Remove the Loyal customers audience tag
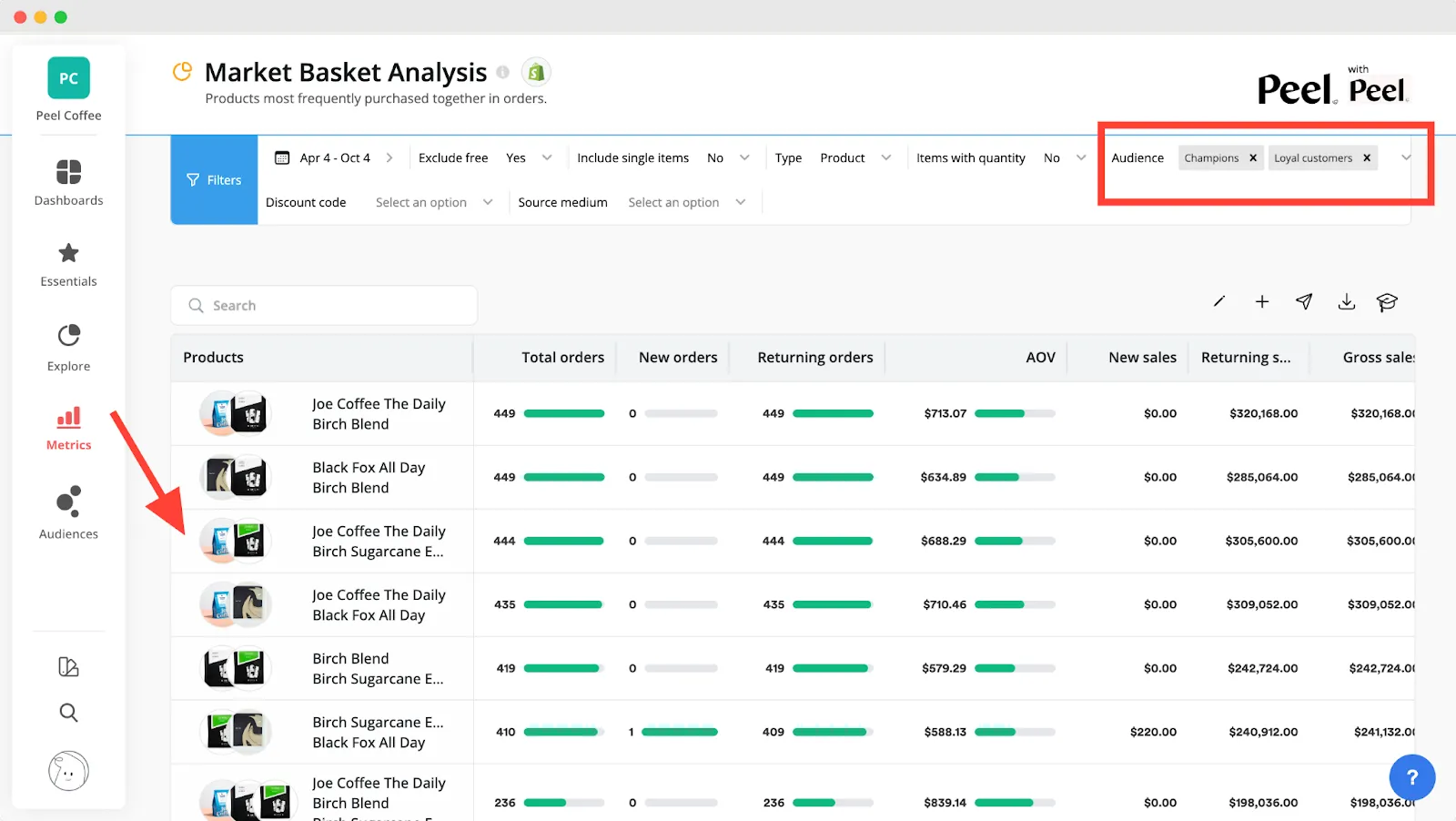The width and height of the screenshot is (1456, 821). 1367,158
